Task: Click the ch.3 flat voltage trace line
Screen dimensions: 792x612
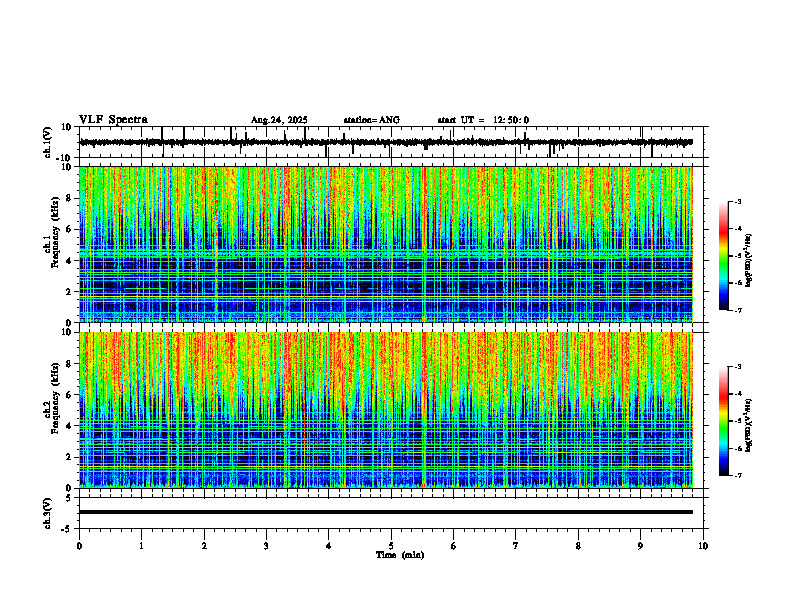Action: click(x=386, y=512)
